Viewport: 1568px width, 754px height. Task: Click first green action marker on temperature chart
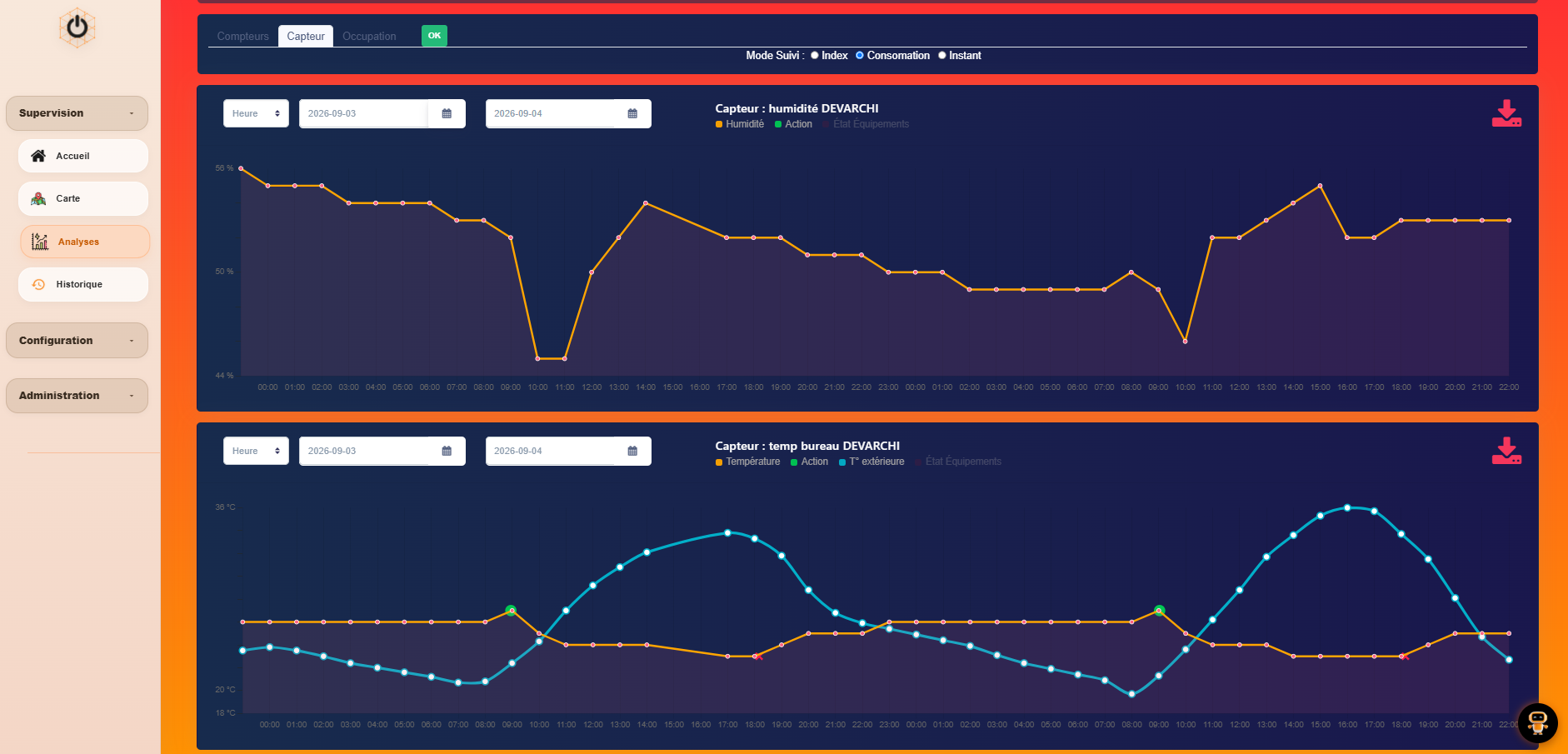511,611
